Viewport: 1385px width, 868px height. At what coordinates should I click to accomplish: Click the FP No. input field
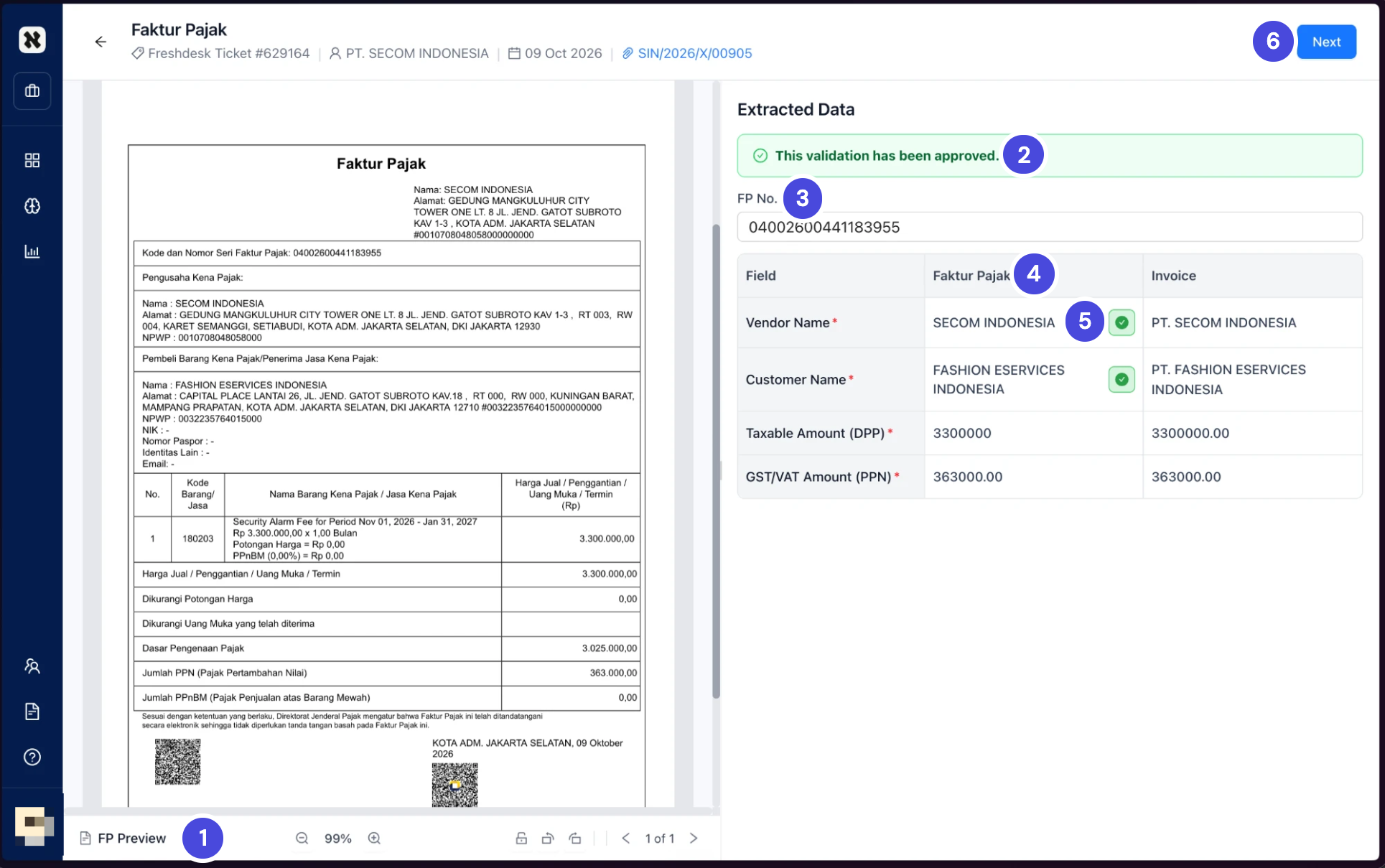pos(1049,227)
